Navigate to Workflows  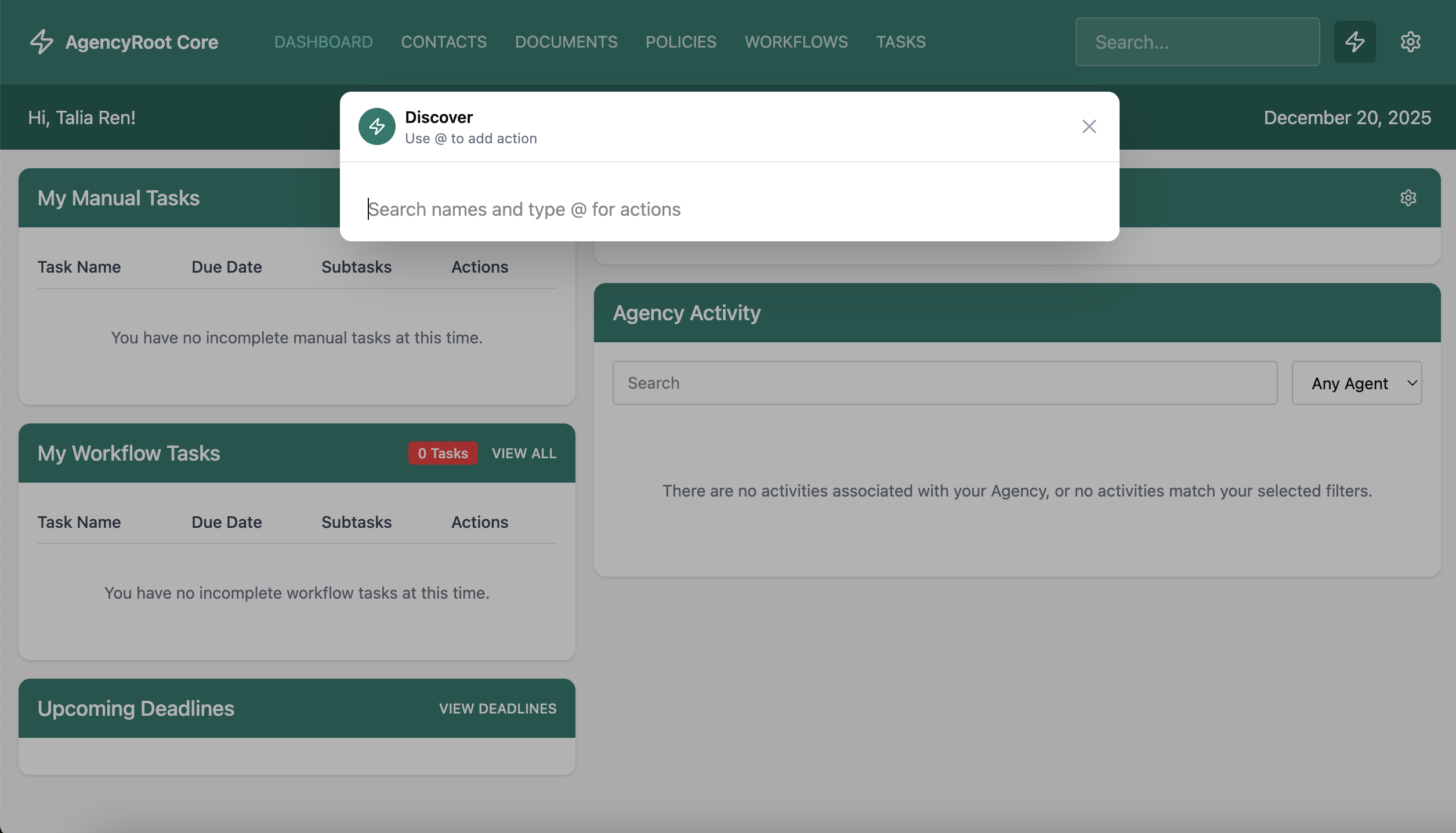pos(796,42)
